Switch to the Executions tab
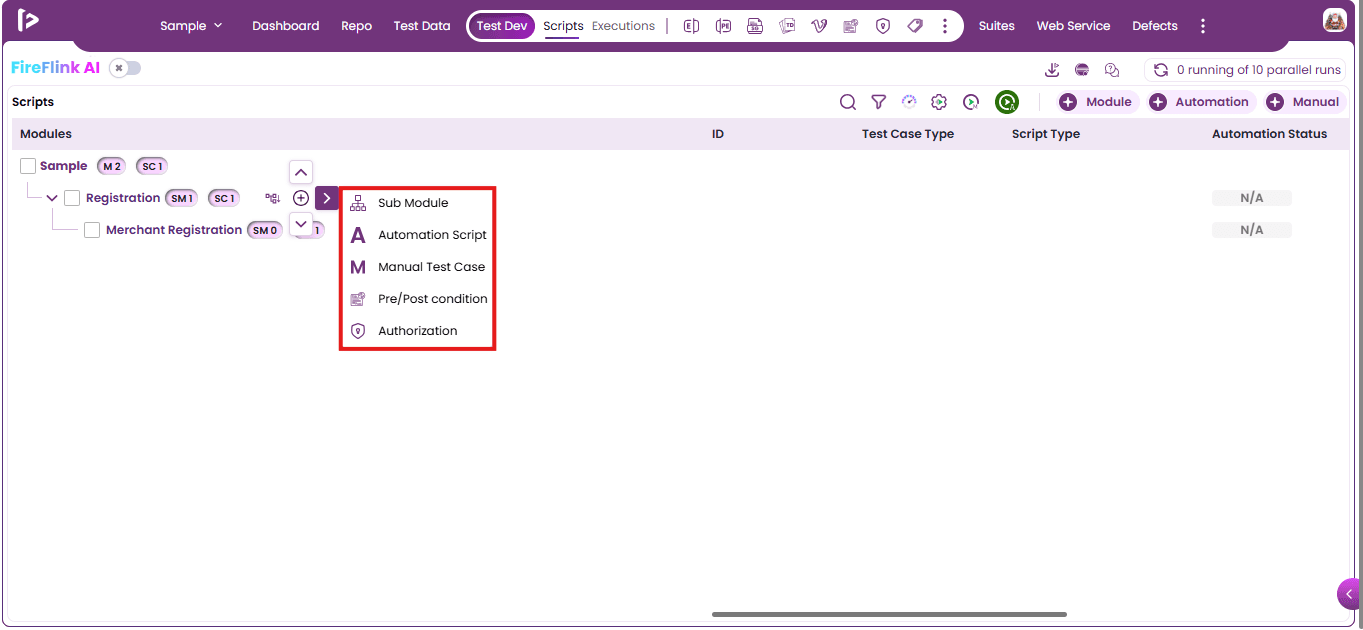This screenshot has width=1363, height=630. (623, 26)
